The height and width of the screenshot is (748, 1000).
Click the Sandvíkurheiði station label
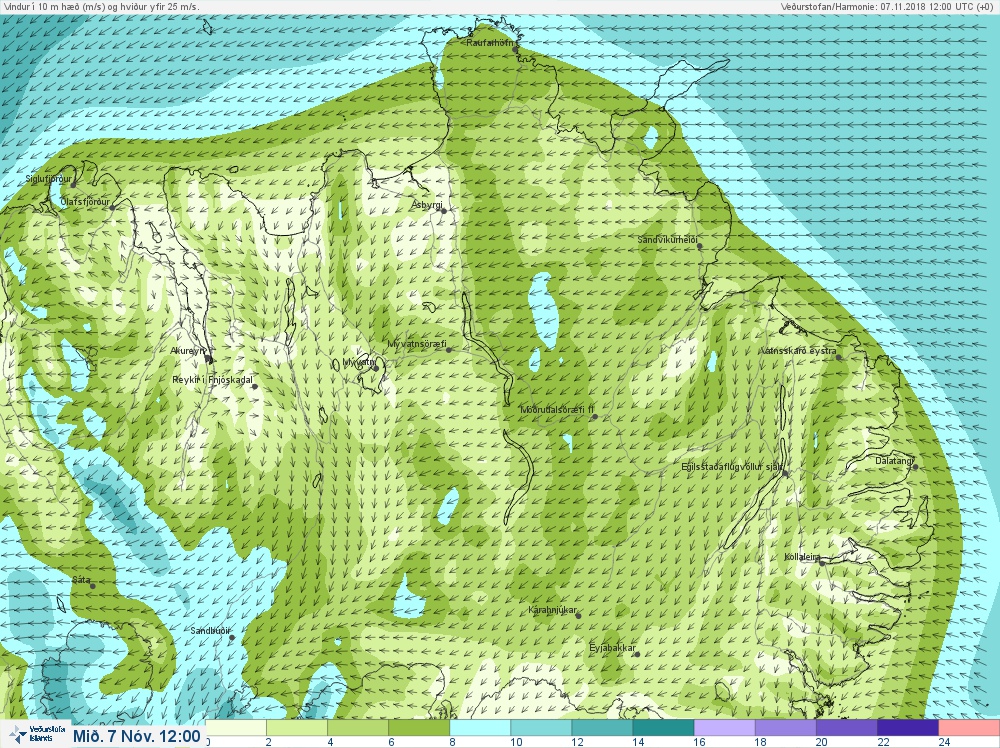pos(667,240)
